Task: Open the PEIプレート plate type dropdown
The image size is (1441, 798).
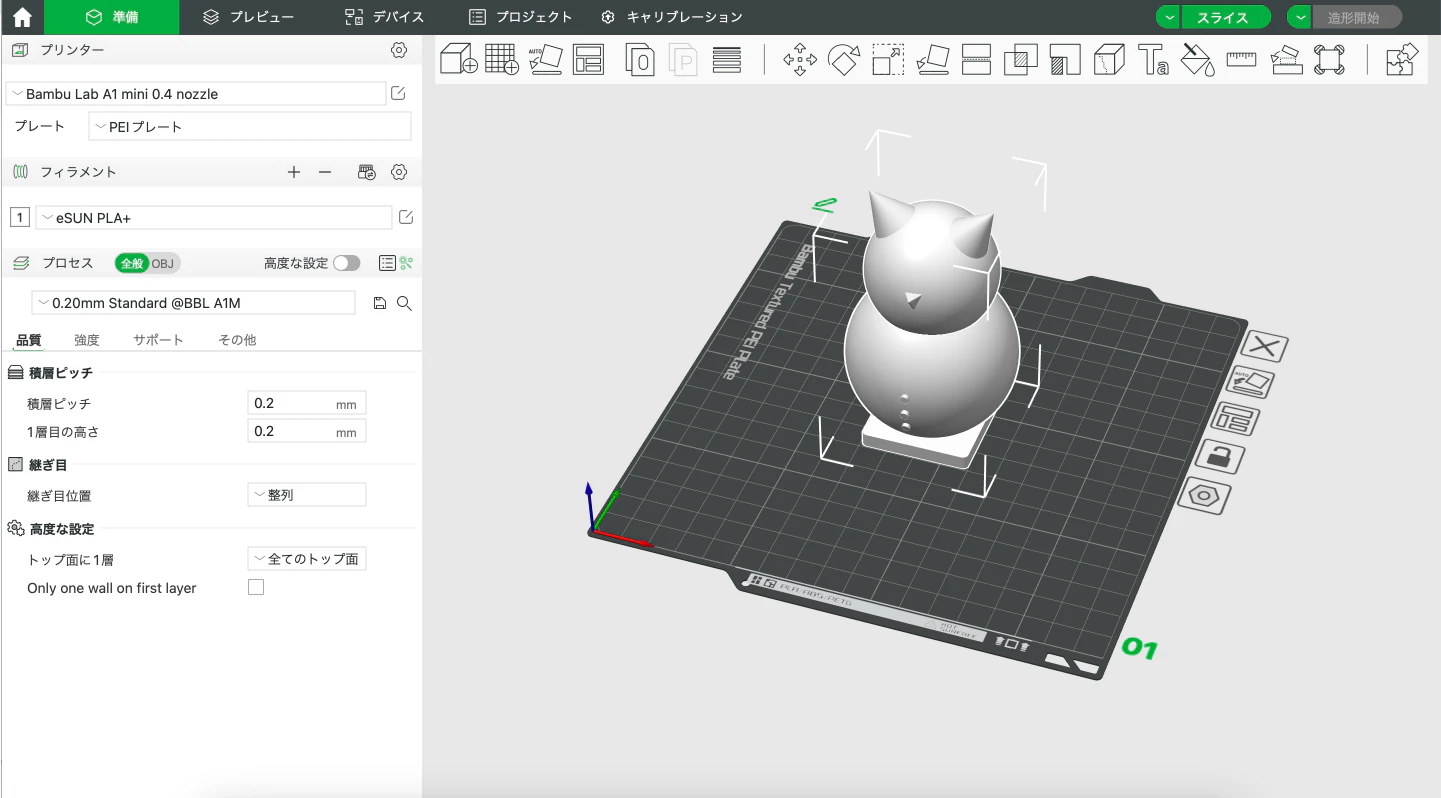Action: point(250,126)
